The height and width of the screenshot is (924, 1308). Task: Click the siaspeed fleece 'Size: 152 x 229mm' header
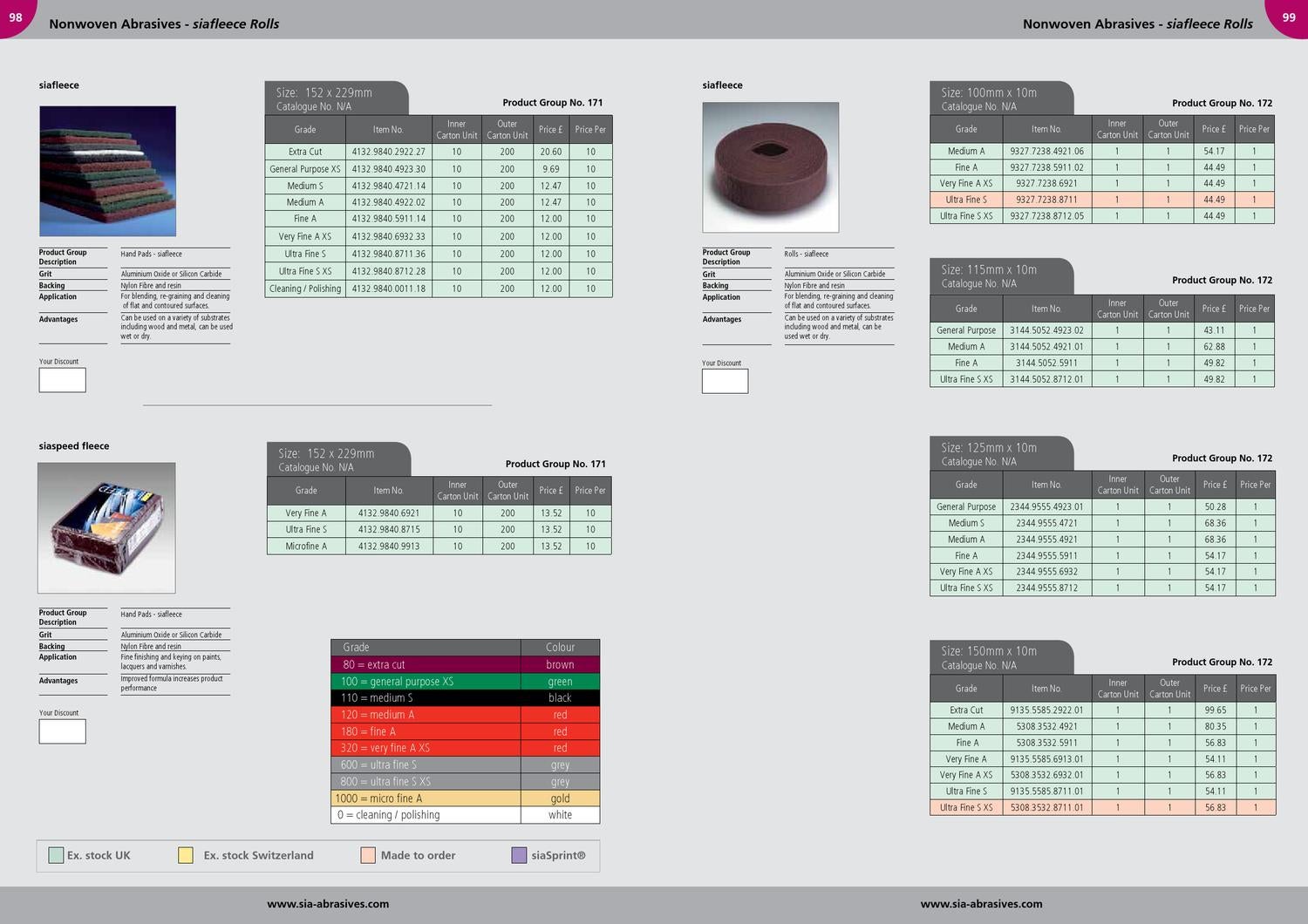[x=338, y=459]
